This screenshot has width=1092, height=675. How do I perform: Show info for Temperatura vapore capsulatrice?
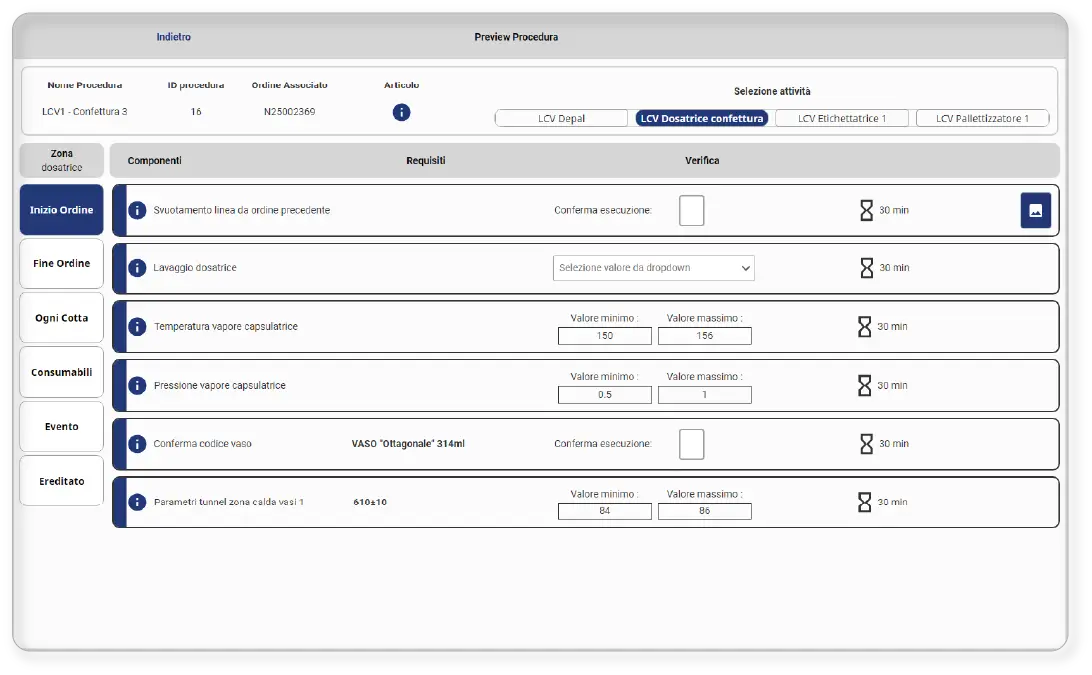click(137, 326)
